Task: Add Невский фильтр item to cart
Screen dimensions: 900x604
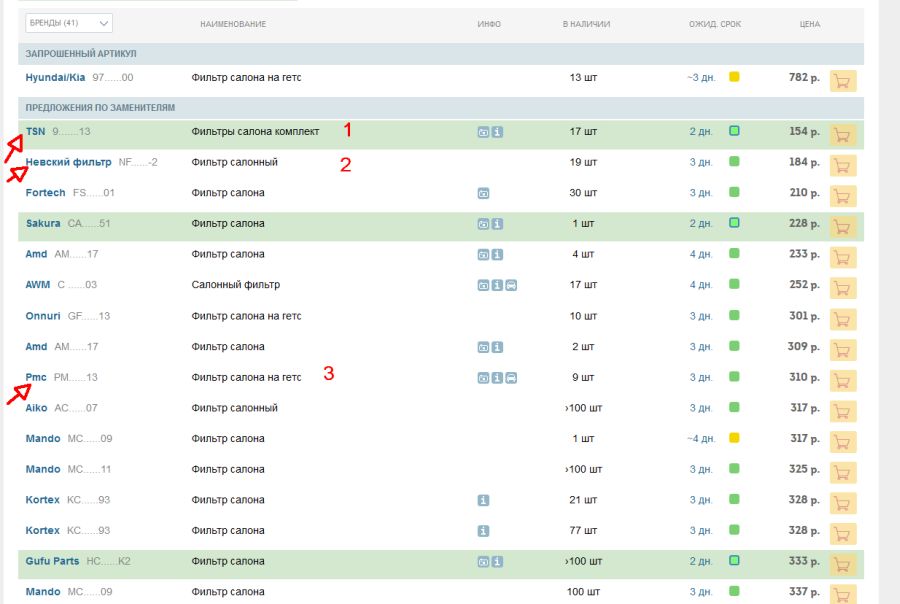Action: (x=842, y=165)
